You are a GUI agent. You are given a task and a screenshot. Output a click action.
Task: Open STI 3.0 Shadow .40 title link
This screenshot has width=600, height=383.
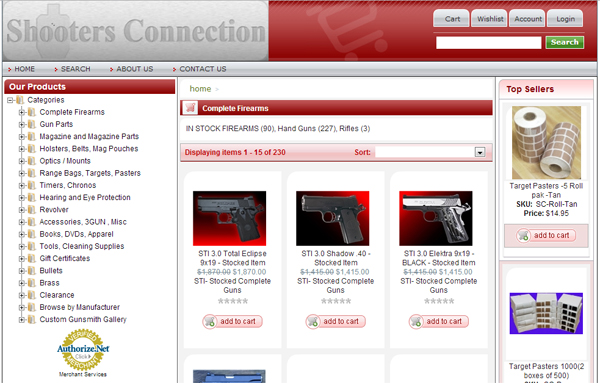coord(336,258)
